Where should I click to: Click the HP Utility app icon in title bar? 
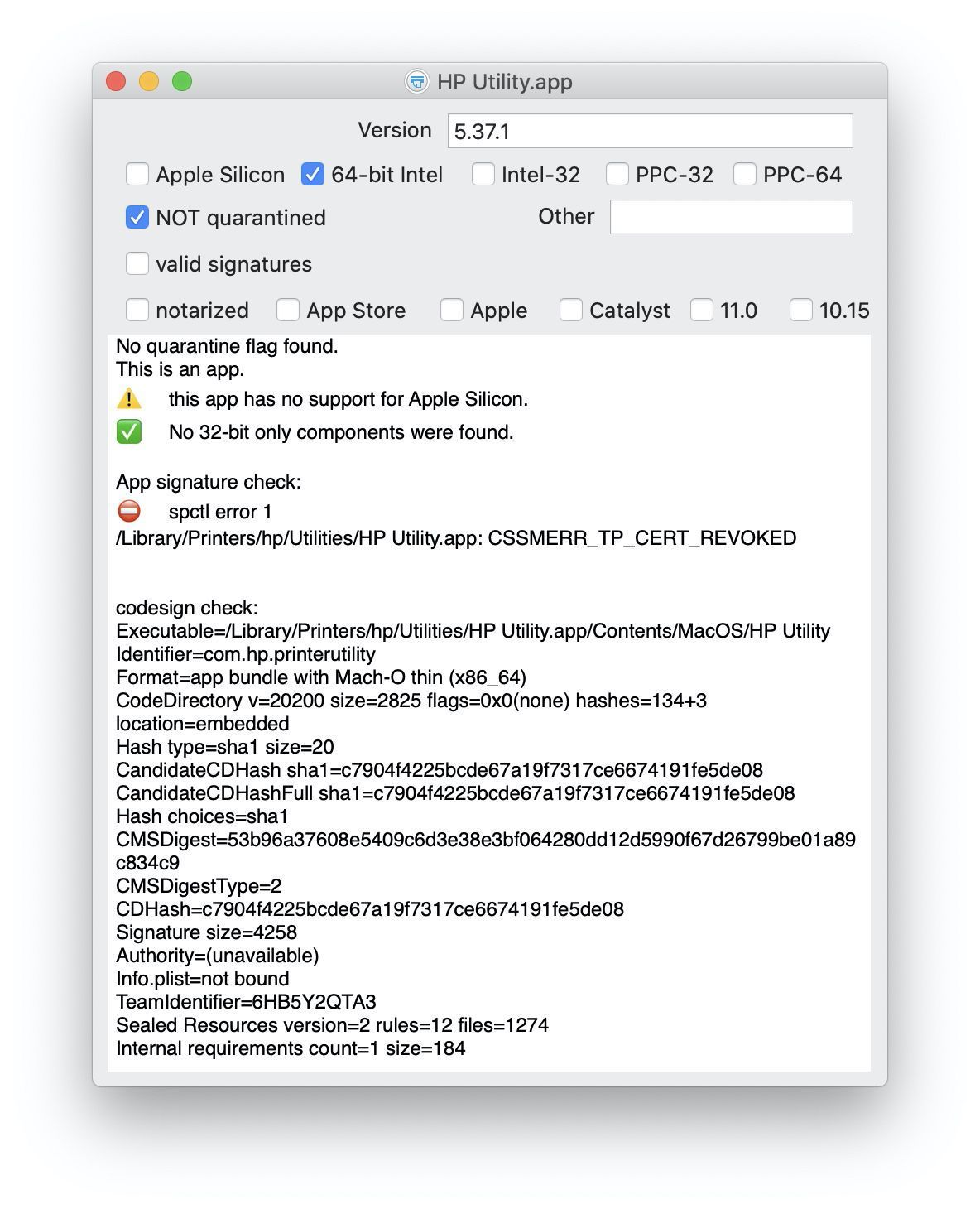[417, 81]
